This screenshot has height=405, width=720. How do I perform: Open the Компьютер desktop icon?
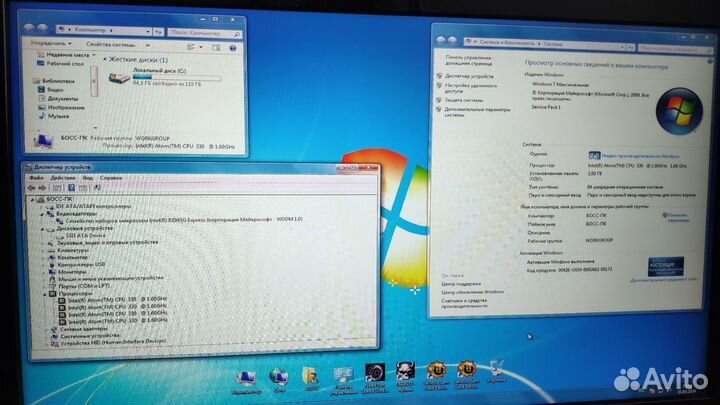[x=246, y=383]
